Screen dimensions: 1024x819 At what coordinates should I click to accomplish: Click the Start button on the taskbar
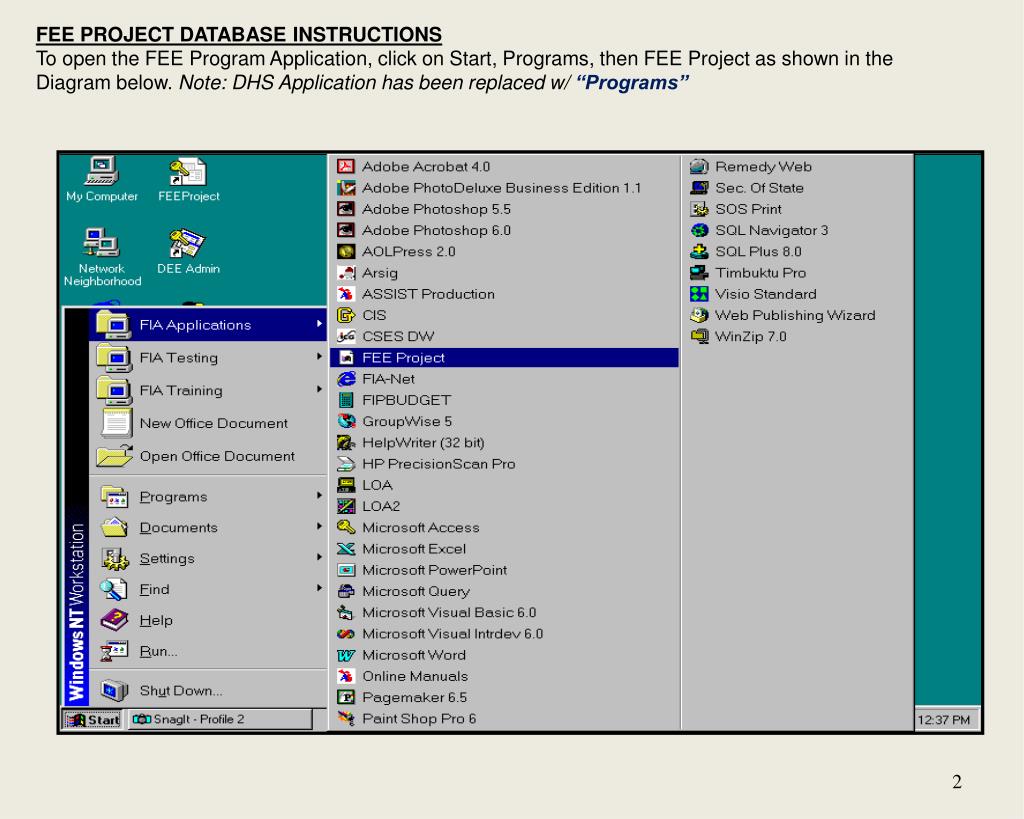tap(92, 719)
